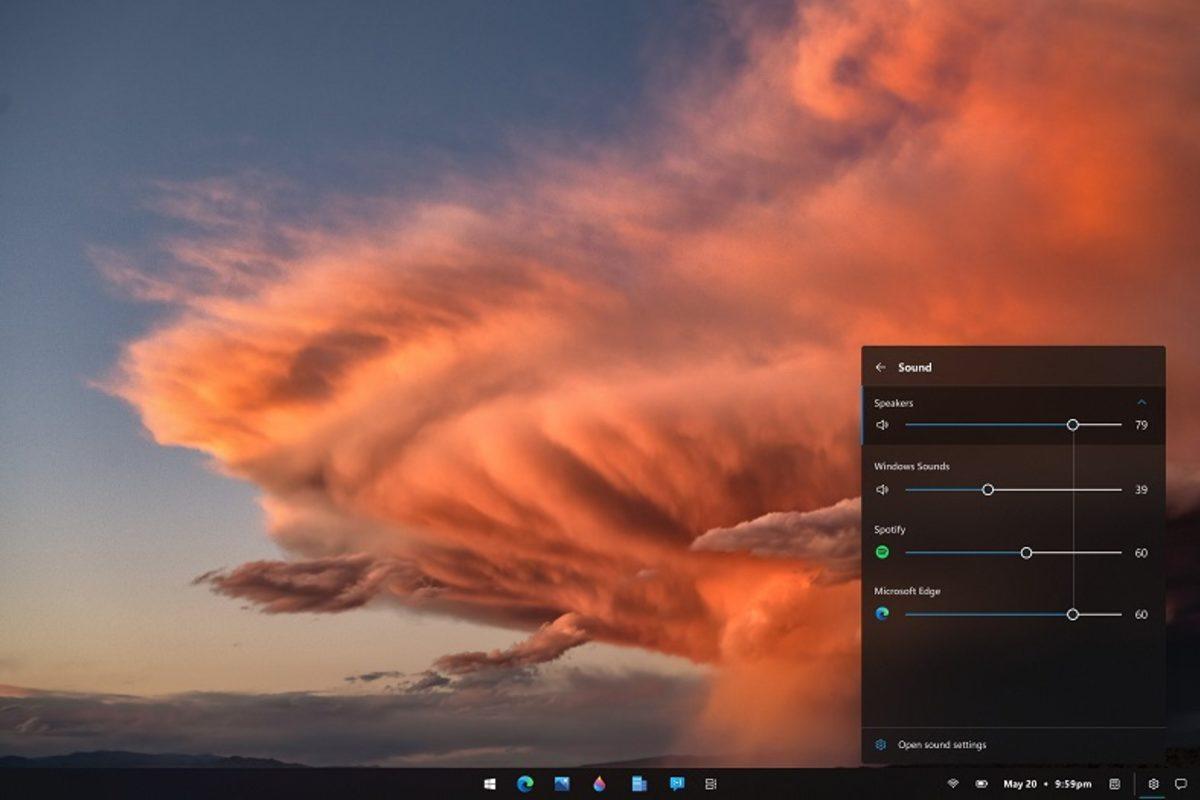The width and height of the screenshot is (1200, 800).
Task: Click the Microsoft Edge icon beside its volume slider
Action: click(x=881, y=613)
